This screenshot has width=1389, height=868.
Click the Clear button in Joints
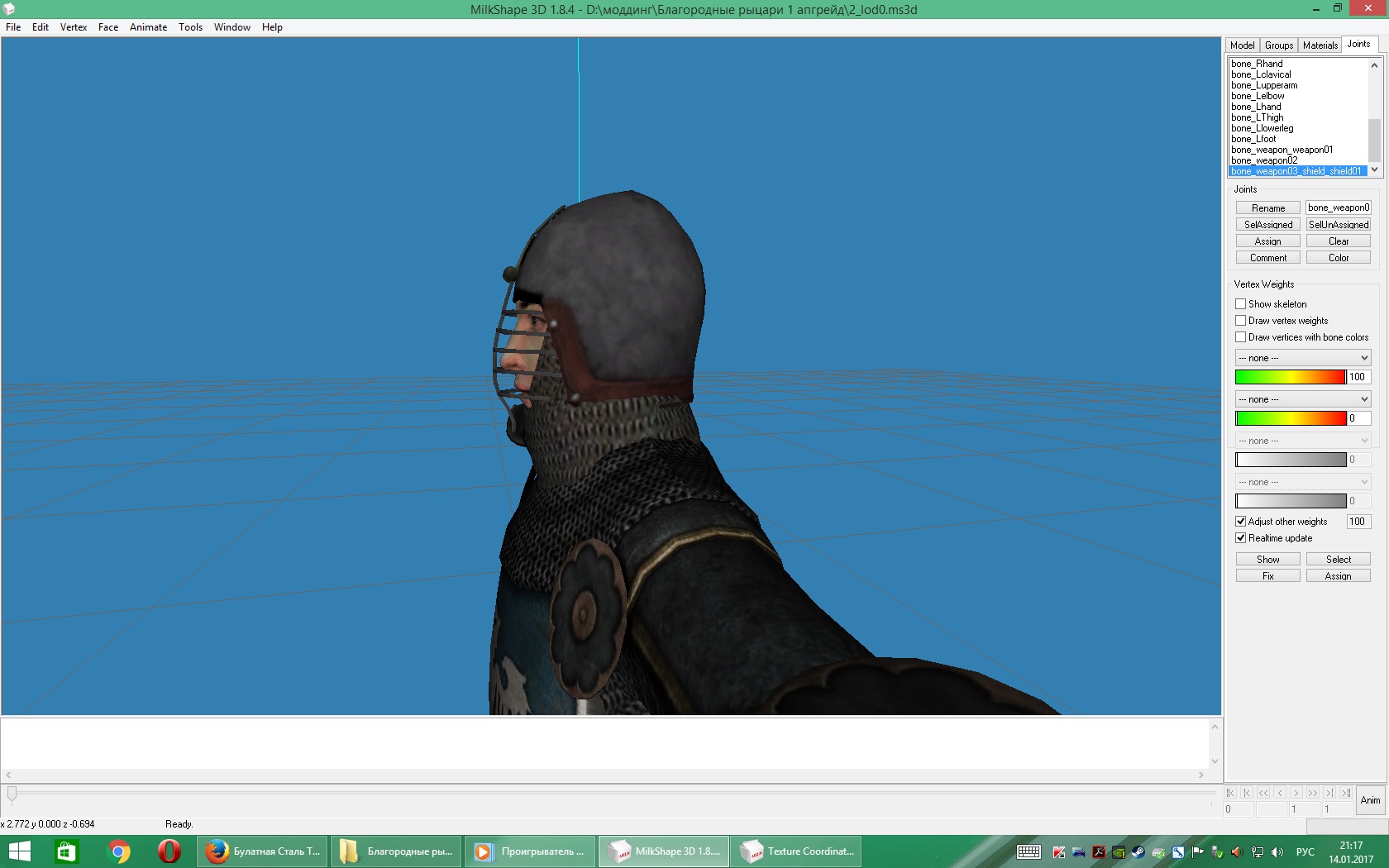click(1339, 241)
